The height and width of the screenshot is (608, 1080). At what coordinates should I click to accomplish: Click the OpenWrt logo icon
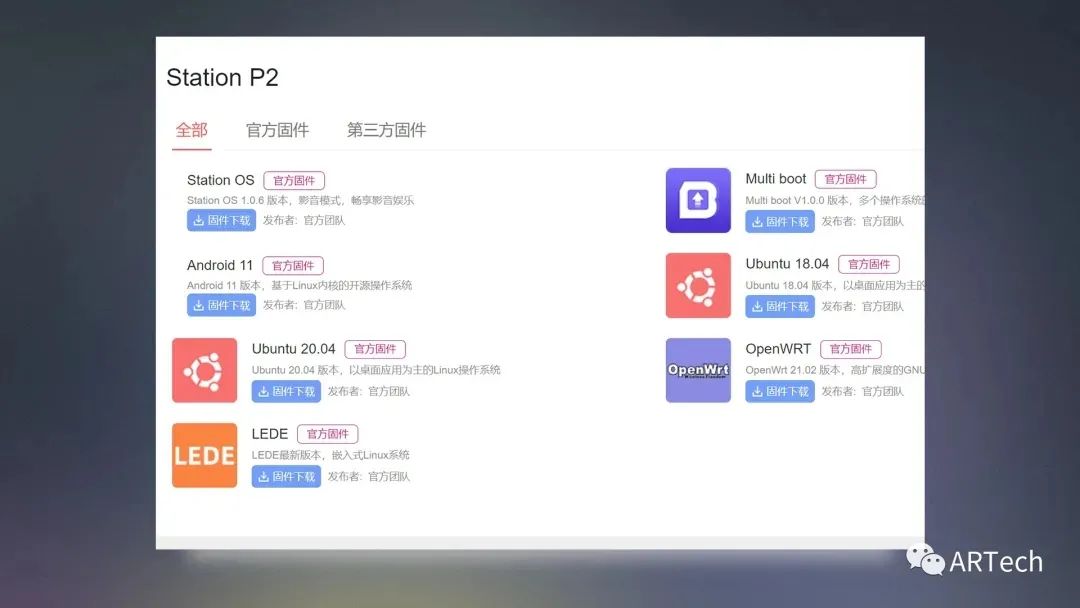pos(698,370)
